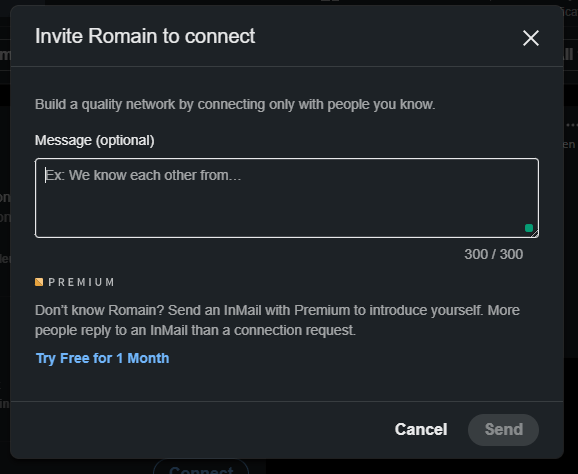Click the Invite Romain to connect heading
578x474 pixels.
point(145,36)
